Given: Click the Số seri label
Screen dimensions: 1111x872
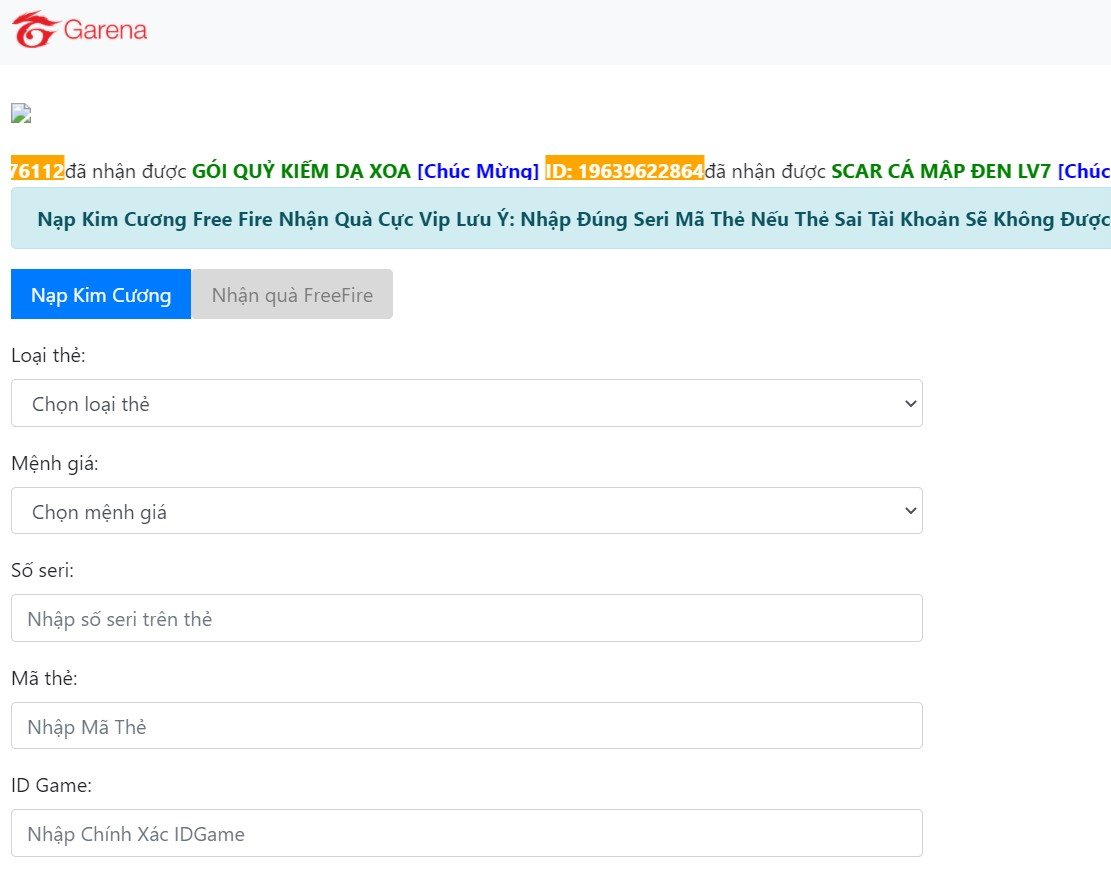Looking at the screenshot, I should tap(43, 570).
